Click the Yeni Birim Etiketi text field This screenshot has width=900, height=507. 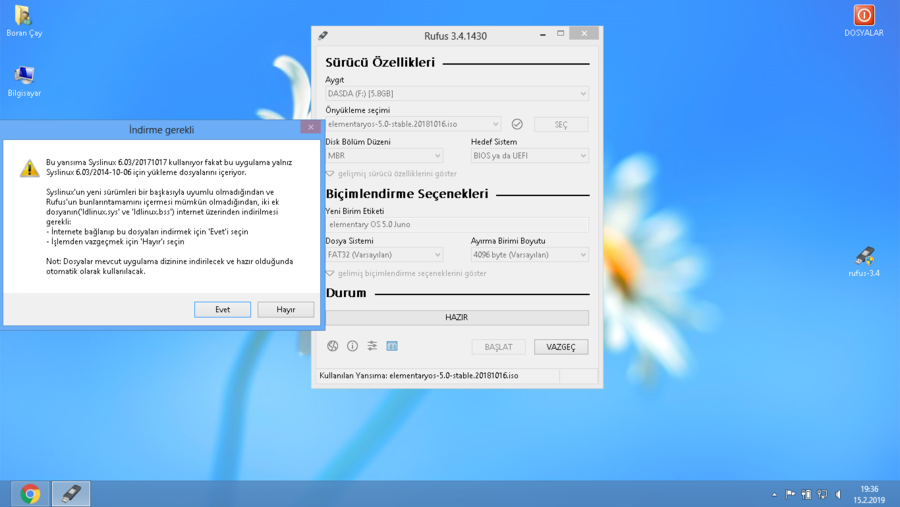tap(457, 225)
